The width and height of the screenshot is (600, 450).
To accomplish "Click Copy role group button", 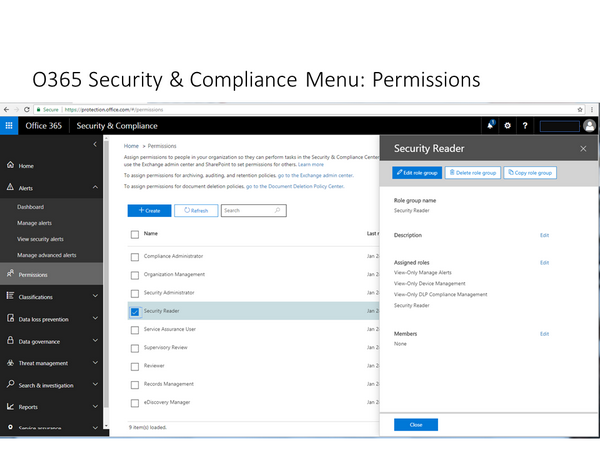I will pyautogui.click(x=530, y=173).
